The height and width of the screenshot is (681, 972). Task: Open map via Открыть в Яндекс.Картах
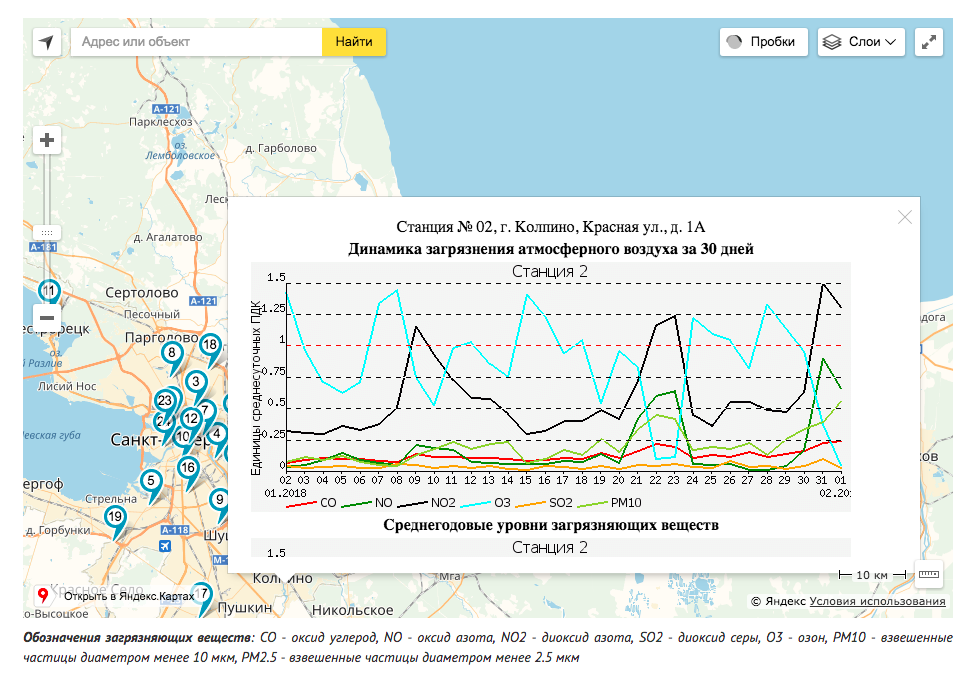coord(129,596)
